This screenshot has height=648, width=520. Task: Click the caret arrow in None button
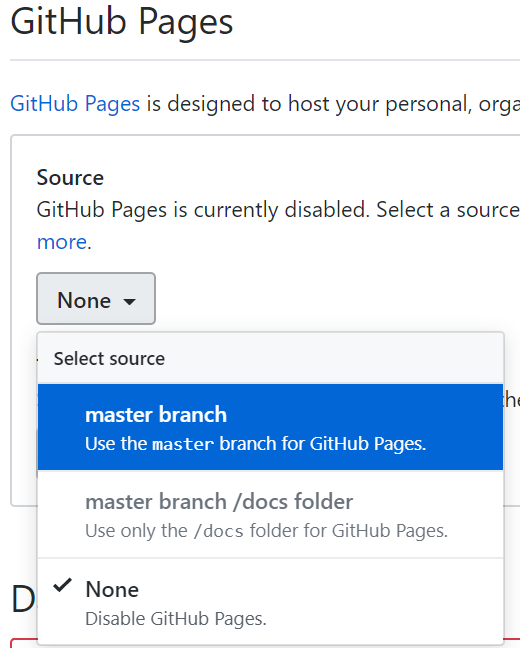129,302
